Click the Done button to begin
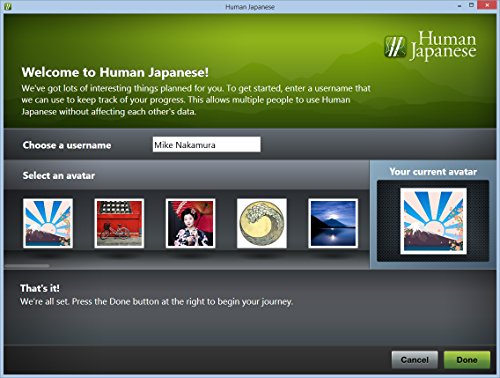The height and width of the screenshot is (378, 500). [467, 360]
